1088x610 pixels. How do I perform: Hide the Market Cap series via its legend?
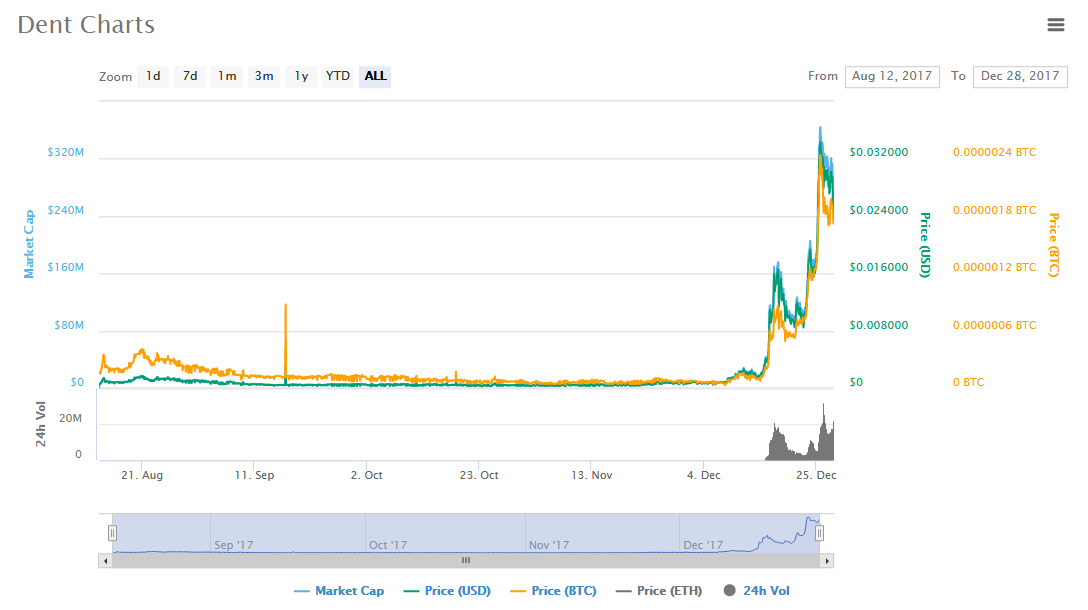click(x=339, y=590)
